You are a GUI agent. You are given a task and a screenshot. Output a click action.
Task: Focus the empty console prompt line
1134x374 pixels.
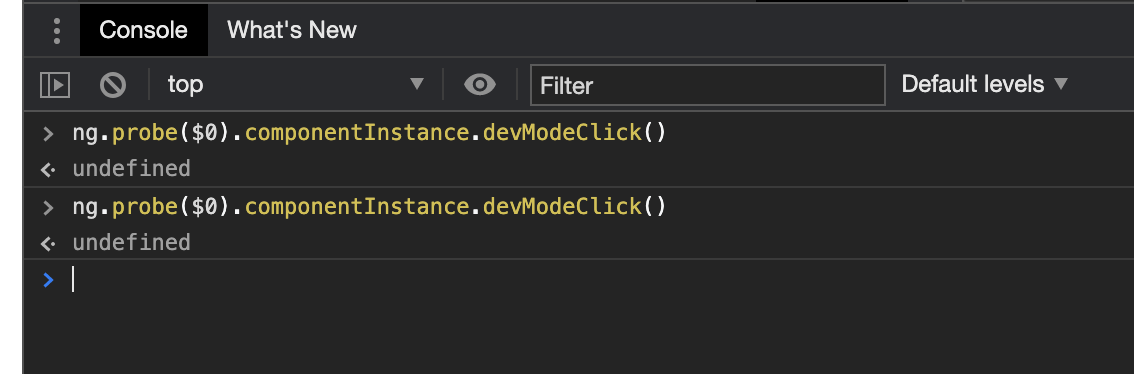[x=579, y=280]
